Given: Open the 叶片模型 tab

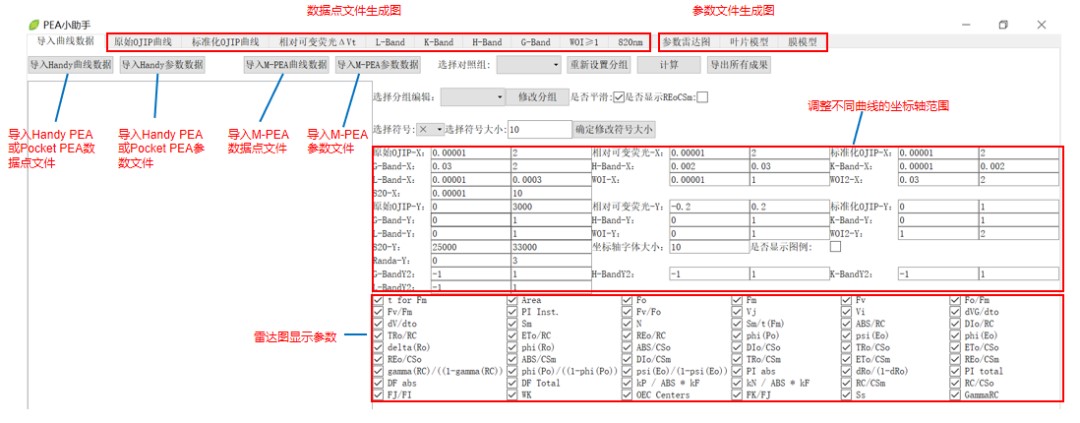Looking at the screenshot, I should [749, 43].
